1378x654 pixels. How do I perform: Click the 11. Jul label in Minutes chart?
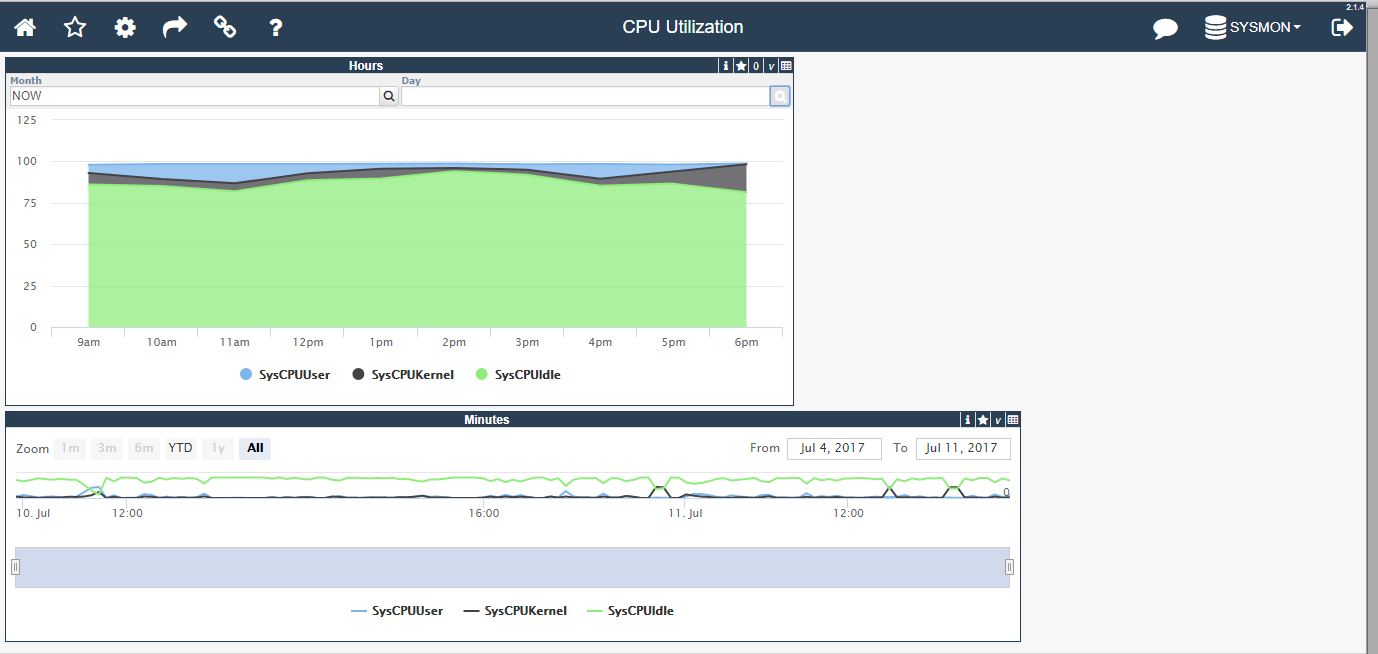(x=686, y=513)
